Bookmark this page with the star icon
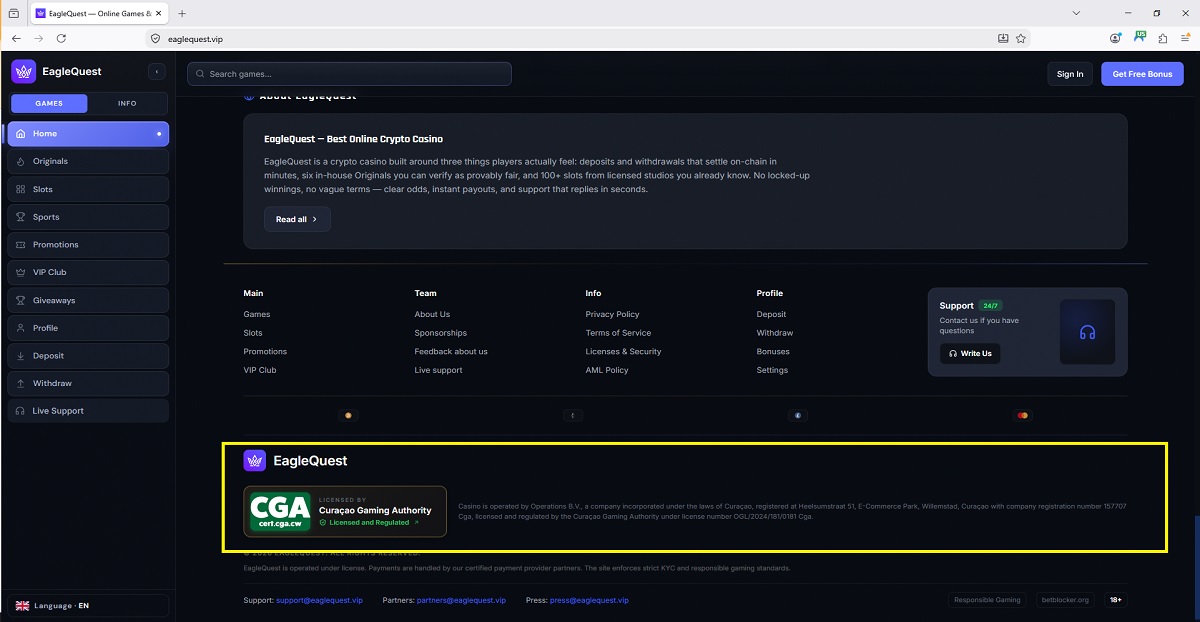Image resolution: width=1200 pixels, height=622 pixels. [1021, 38]
